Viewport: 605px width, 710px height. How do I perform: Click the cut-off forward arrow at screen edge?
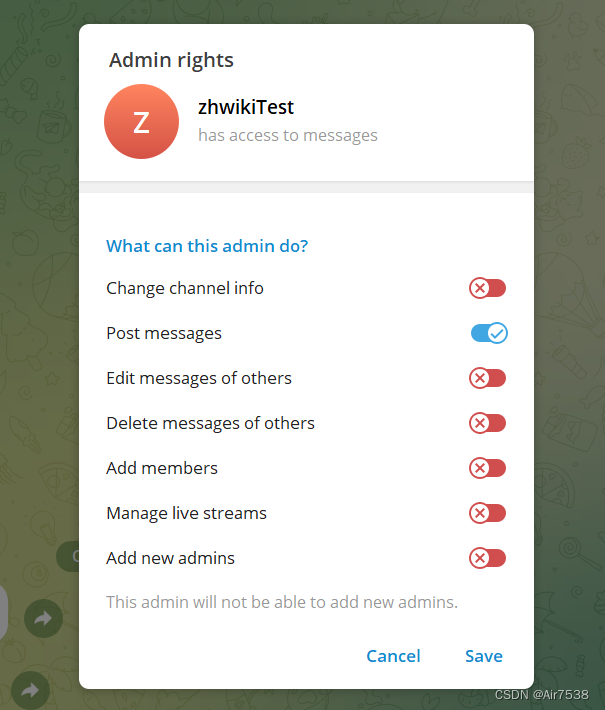click(30, 690)
